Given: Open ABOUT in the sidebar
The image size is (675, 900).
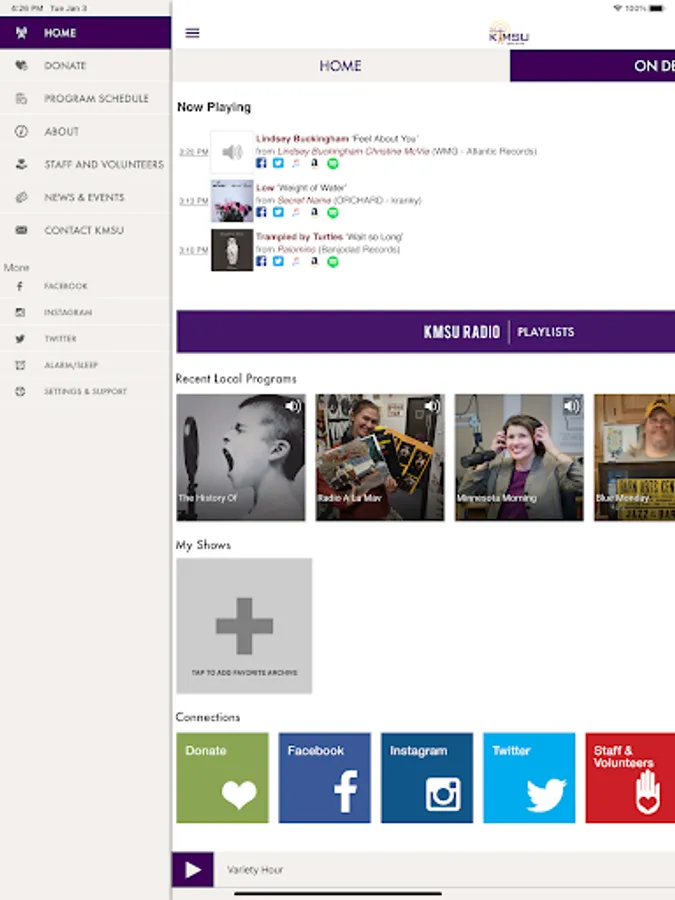Looking at the screenshot, I should click(x=85, y=131).
